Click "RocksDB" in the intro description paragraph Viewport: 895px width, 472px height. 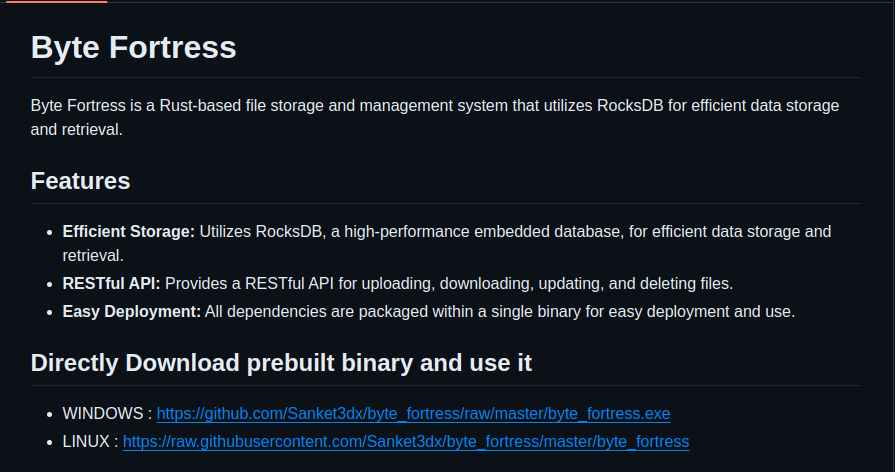tap(637, 105)
